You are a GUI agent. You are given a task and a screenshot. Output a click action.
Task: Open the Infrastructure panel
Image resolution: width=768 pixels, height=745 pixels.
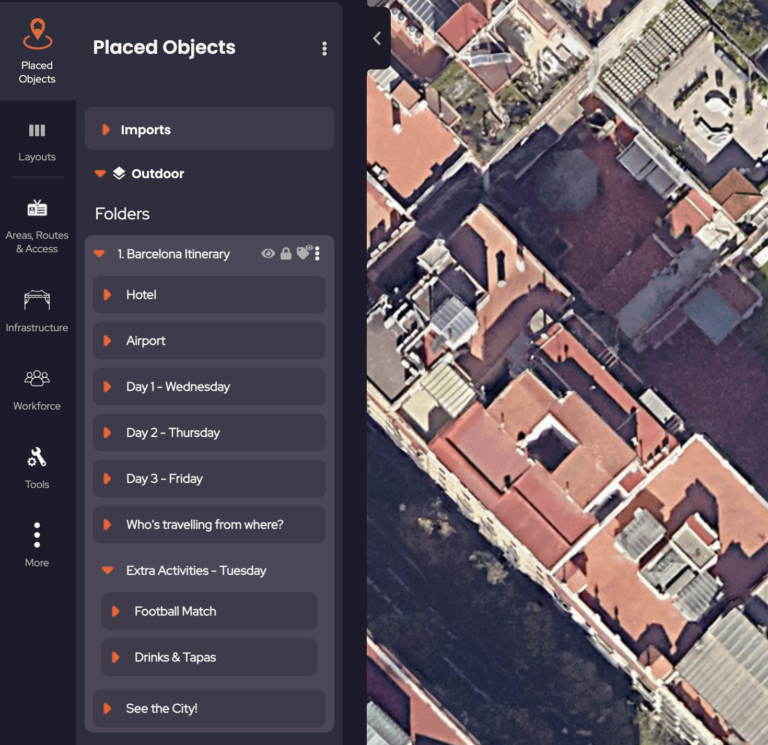(37, 311)
